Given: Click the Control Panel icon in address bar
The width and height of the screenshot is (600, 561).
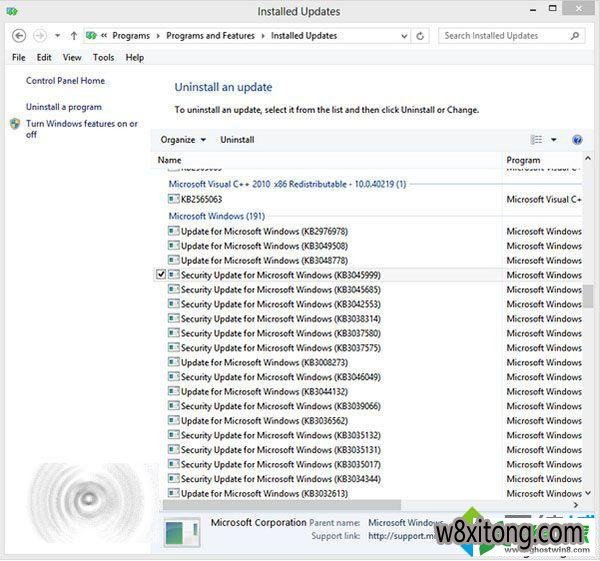Looking at the screenshot, I should coord(94,36).
